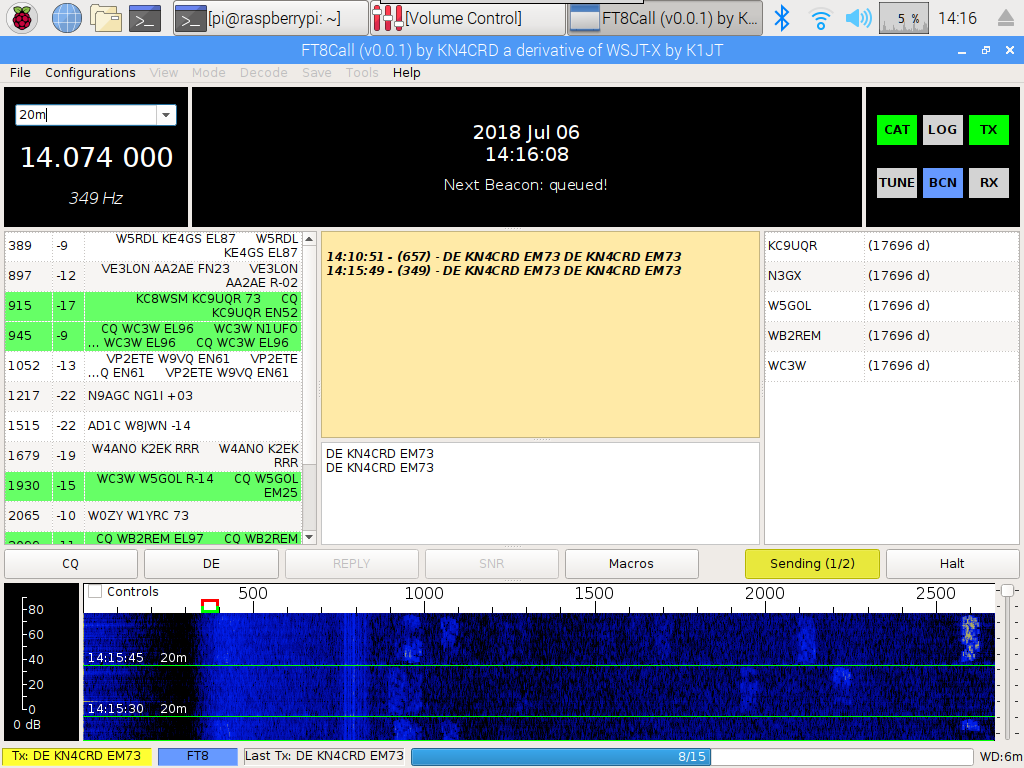Click the Tx: DE KN4CRD EM73 status
Viewport: 1024px width, 768px height.
pos(76,756)
